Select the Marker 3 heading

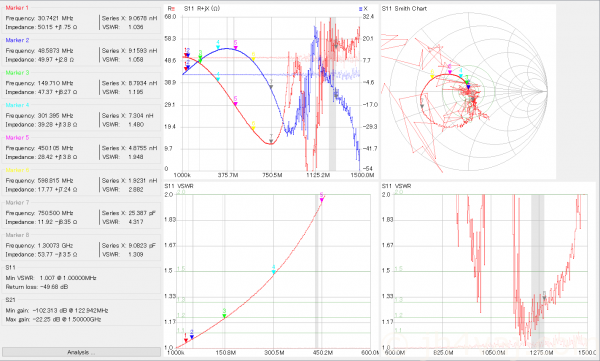tap(17, 73)
